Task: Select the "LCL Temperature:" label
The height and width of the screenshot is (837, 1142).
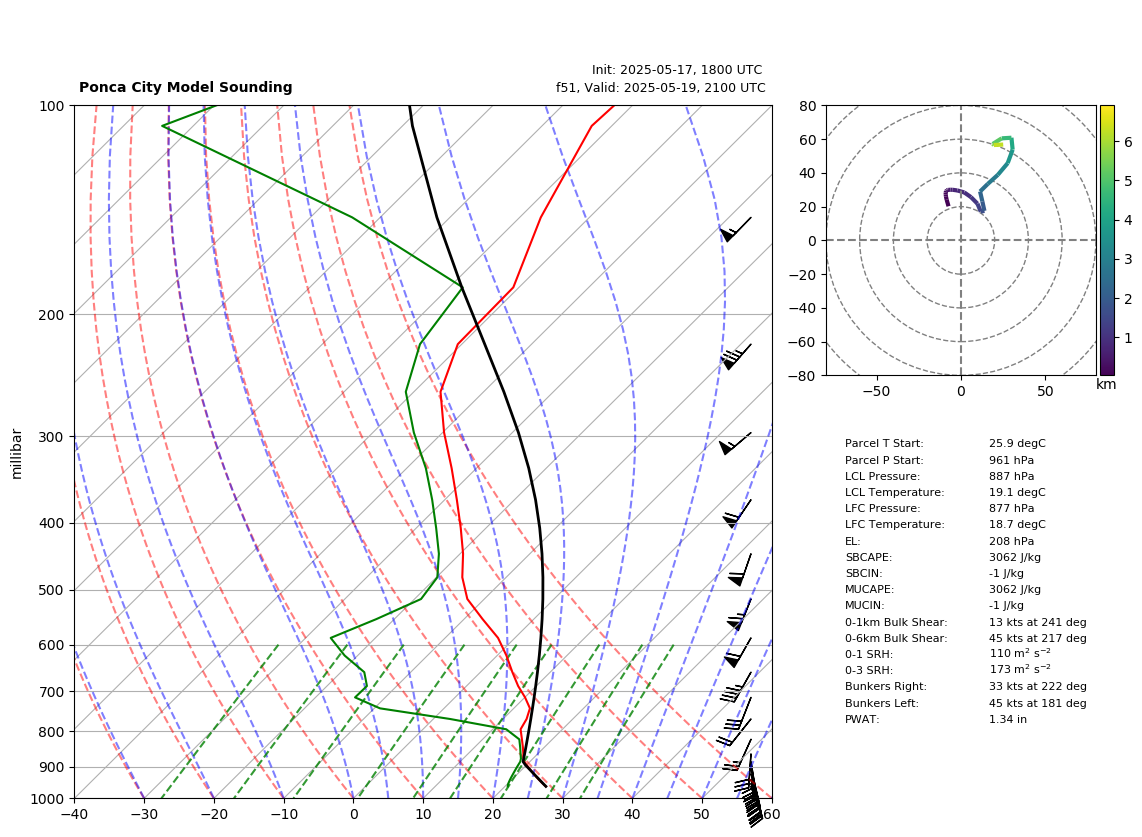Action: (x=894, y=492)
